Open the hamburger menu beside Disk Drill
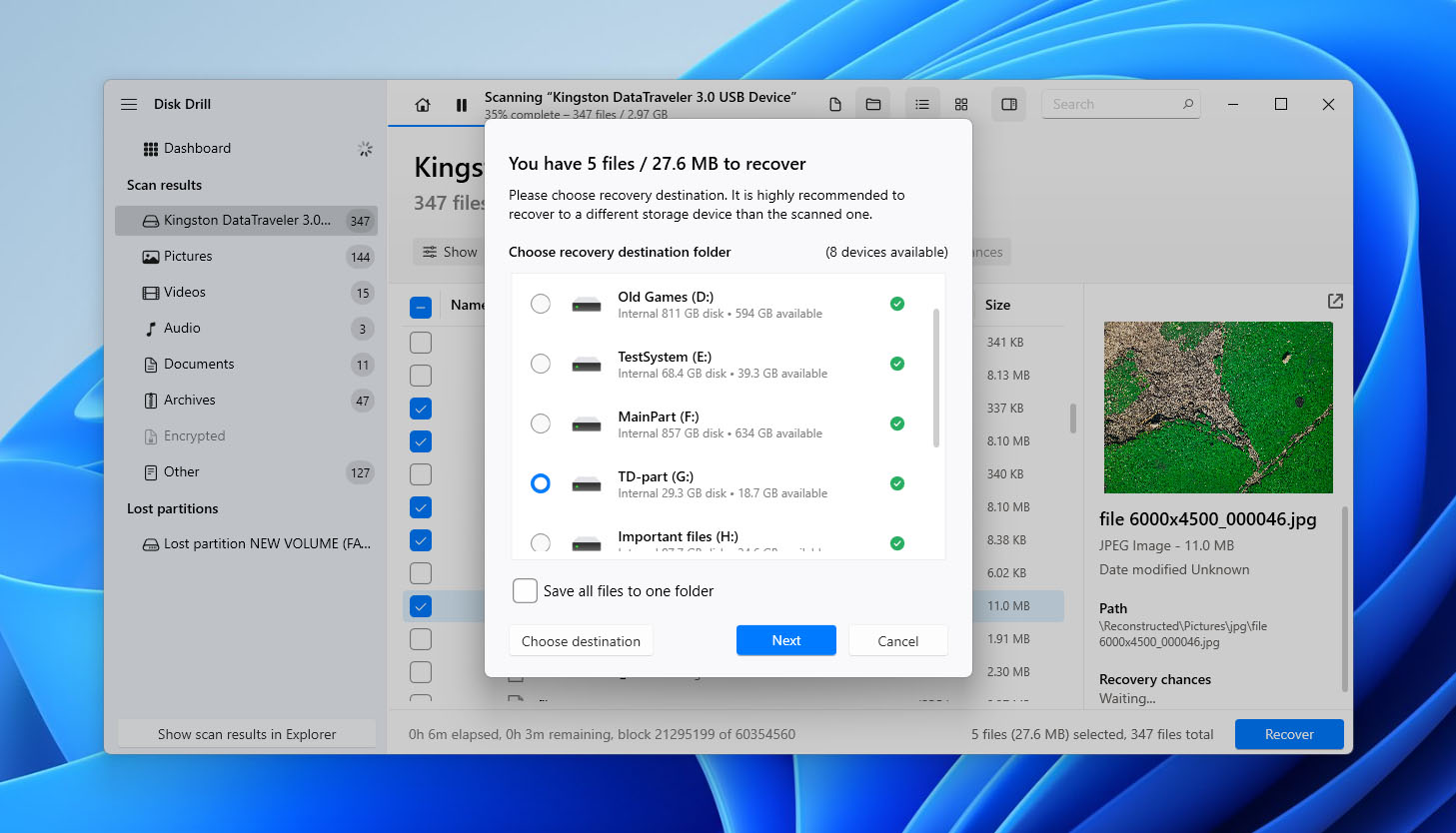 [x=129, y=104]
